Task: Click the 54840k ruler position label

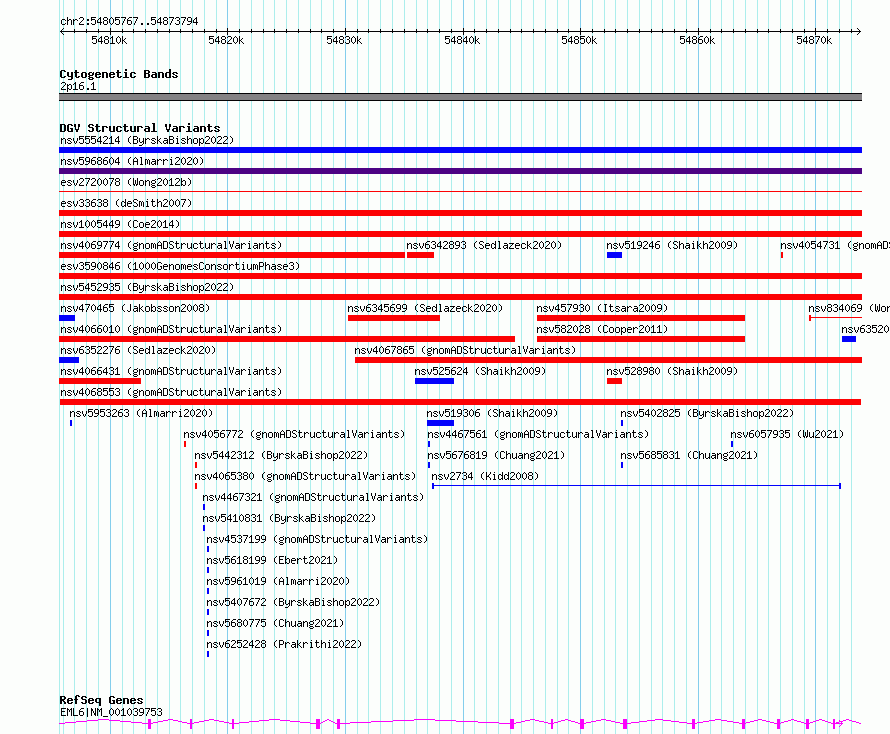Action: (x=462, y=40)
